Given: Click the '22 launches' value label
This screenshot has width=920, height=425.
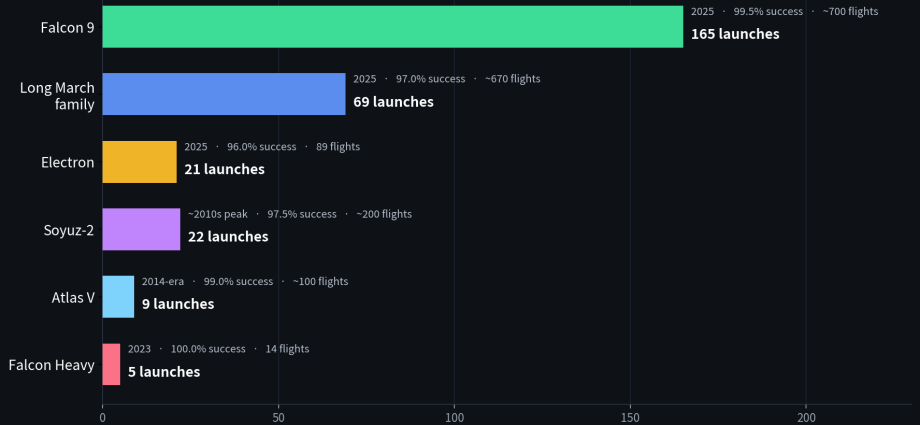Looking at the screenshot, I should 228,237.
